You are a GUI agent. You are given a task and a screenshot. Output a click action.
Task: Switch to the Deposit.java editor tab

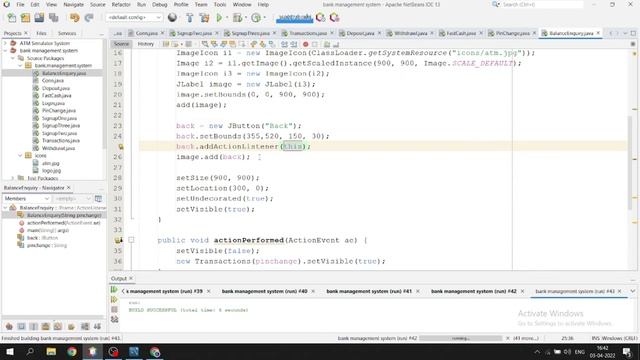360,33
